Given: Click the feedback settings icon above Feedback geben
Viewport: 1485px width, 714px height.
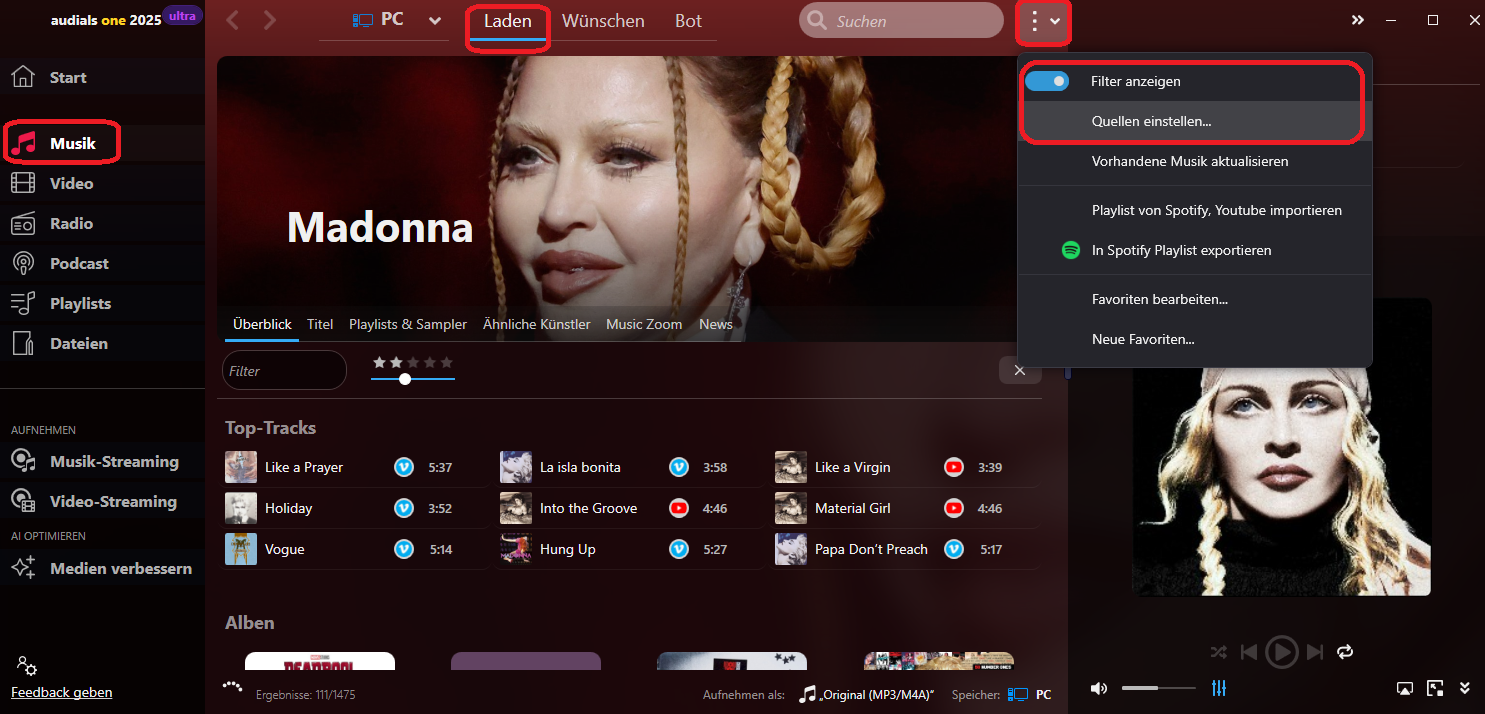Looking at the screenshot, I should click(26, 666).
